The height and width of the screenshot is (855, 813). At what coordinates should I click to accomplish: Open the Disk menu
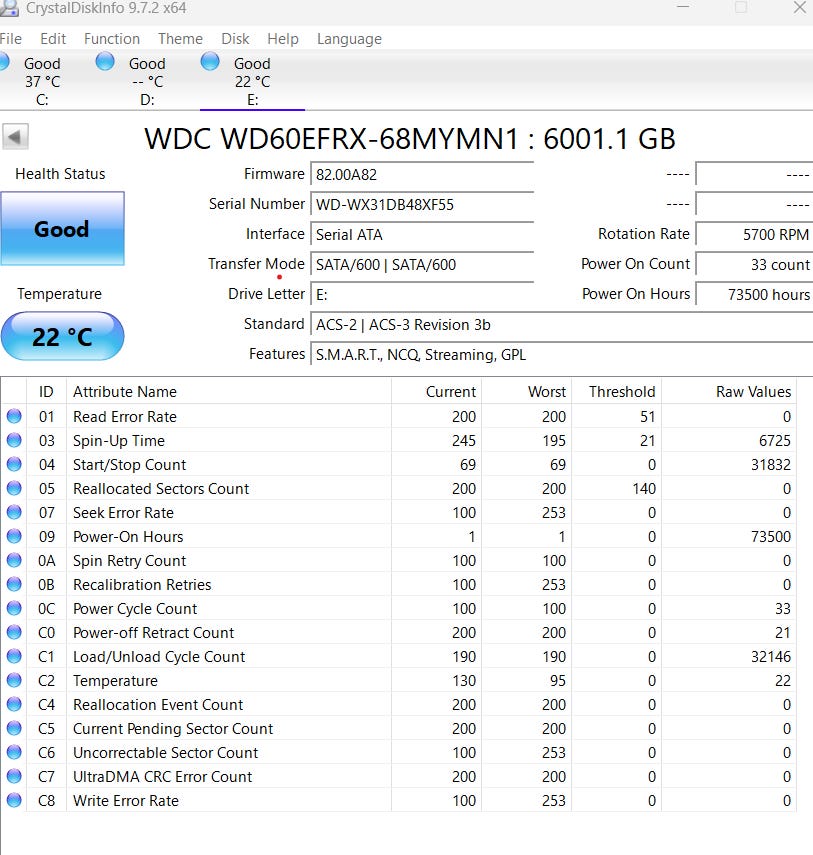coord(235,39)
